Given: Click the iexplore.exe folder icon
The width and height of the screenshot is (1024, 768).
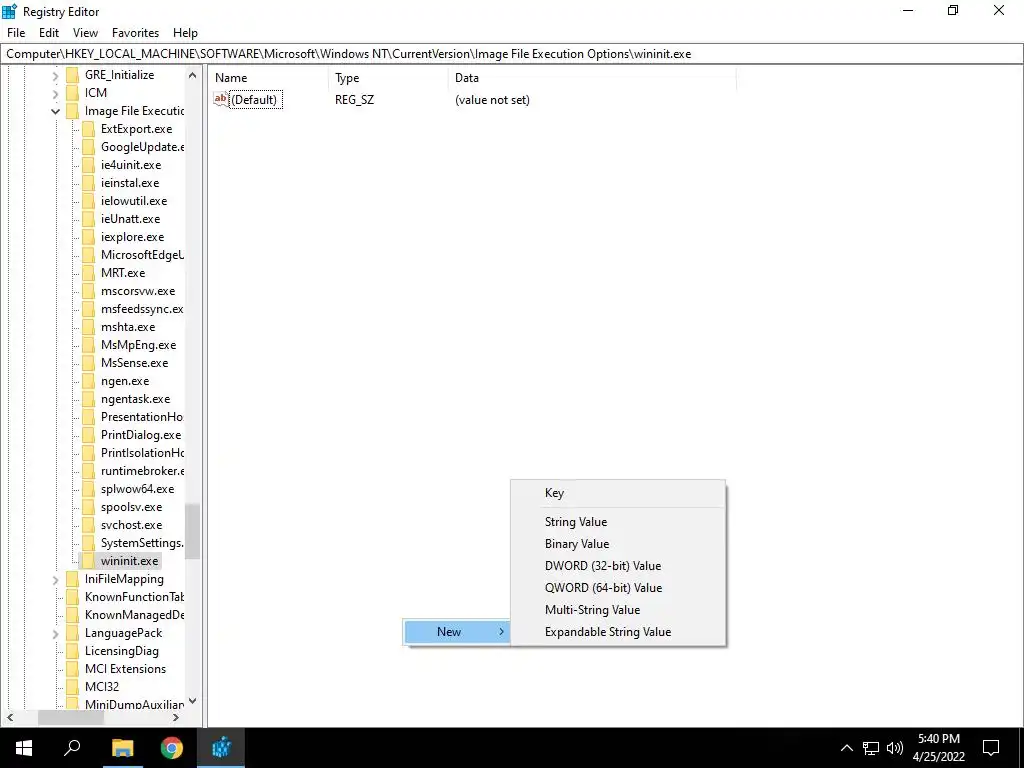Looking at the screenshot, I should (88, 237).
